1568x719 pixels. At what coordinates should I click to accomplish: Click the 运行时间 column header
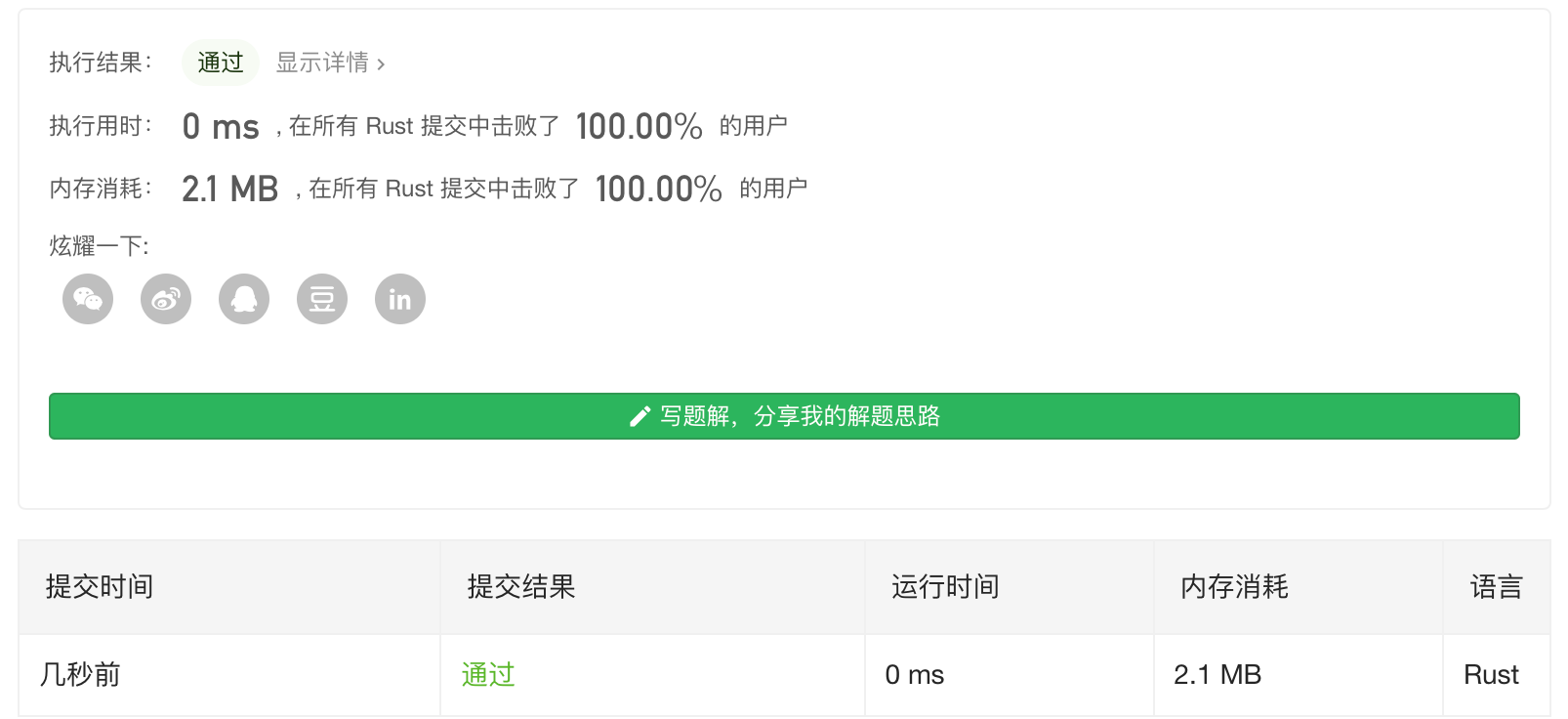coord(945,587)
